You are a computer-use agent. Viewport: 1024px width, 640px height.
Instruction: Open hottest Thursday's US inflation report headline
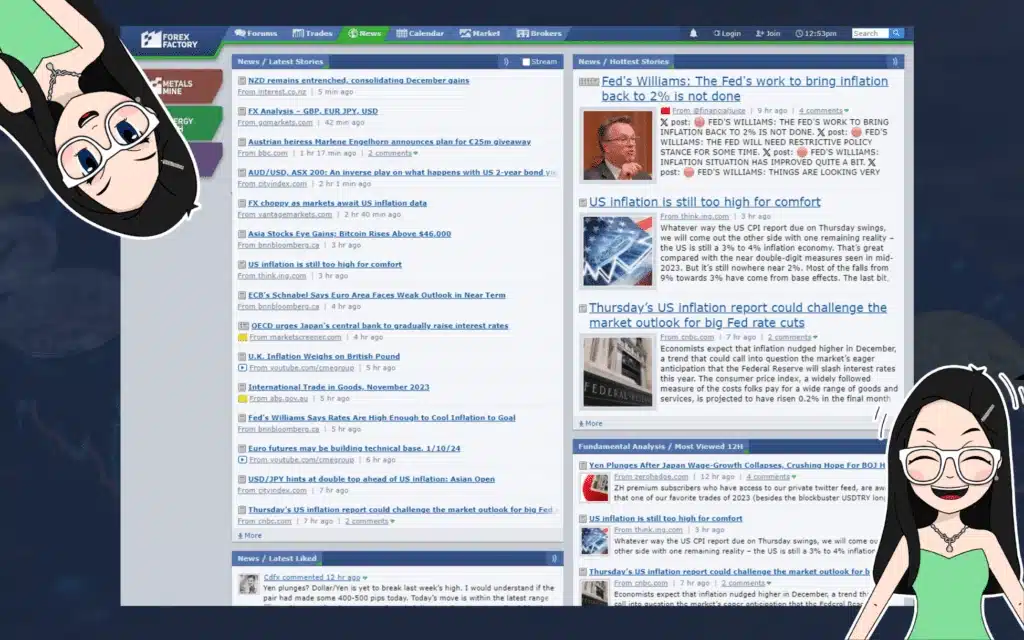(x=738, y=315)
